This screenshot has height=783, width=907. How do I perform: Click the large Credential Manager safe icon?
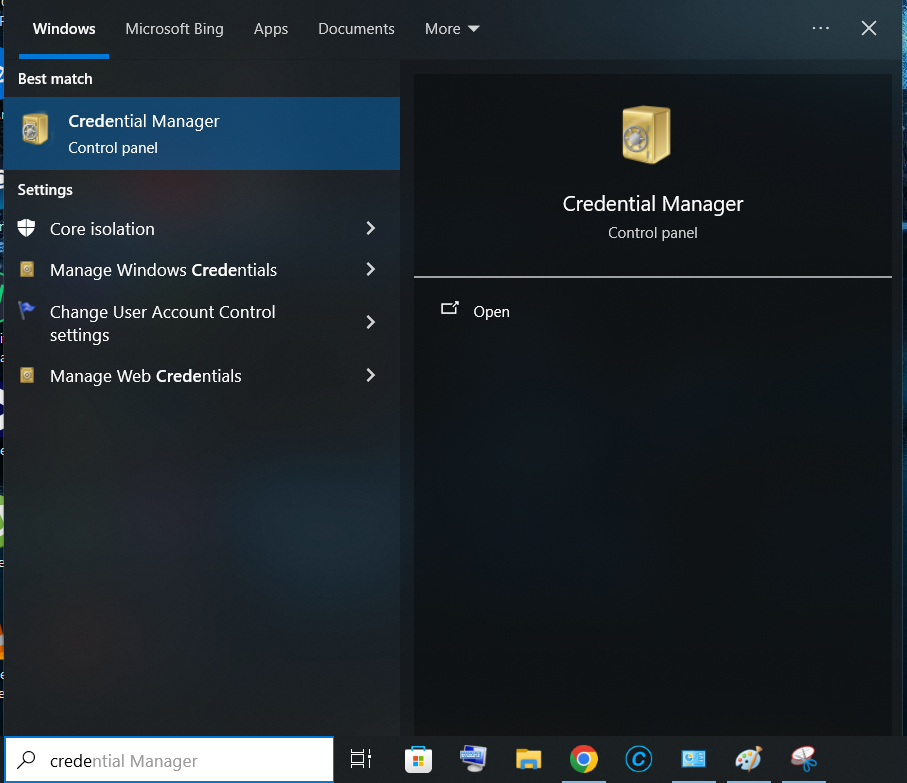[646, 133]
